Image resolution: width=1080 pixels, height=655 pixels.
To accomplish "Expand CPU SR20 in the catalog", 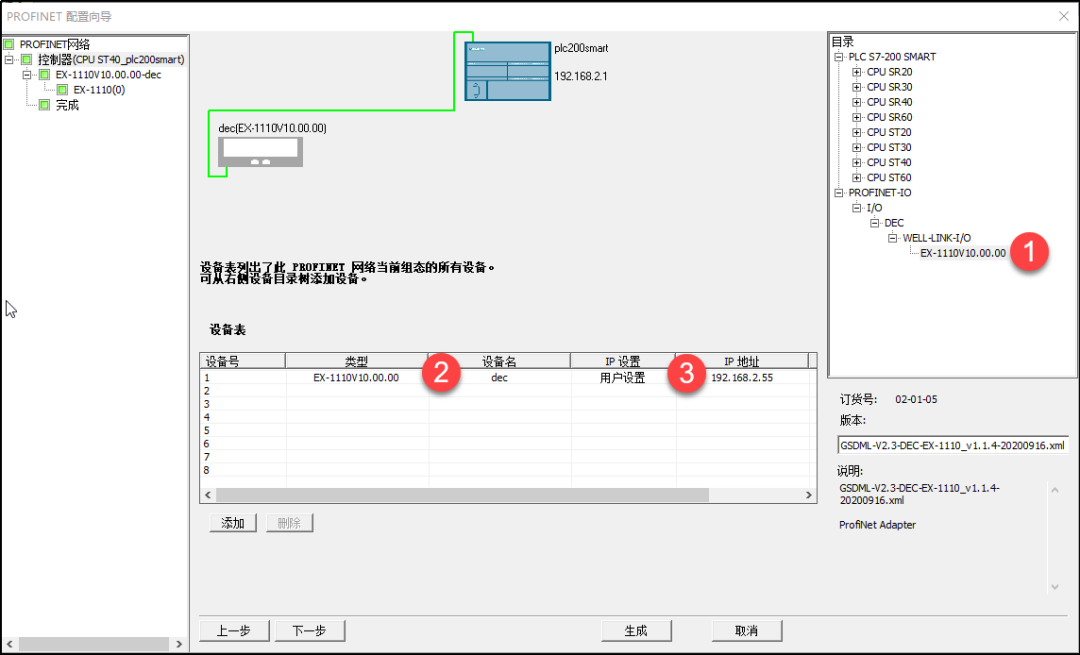I will click(x=856, y=72).
